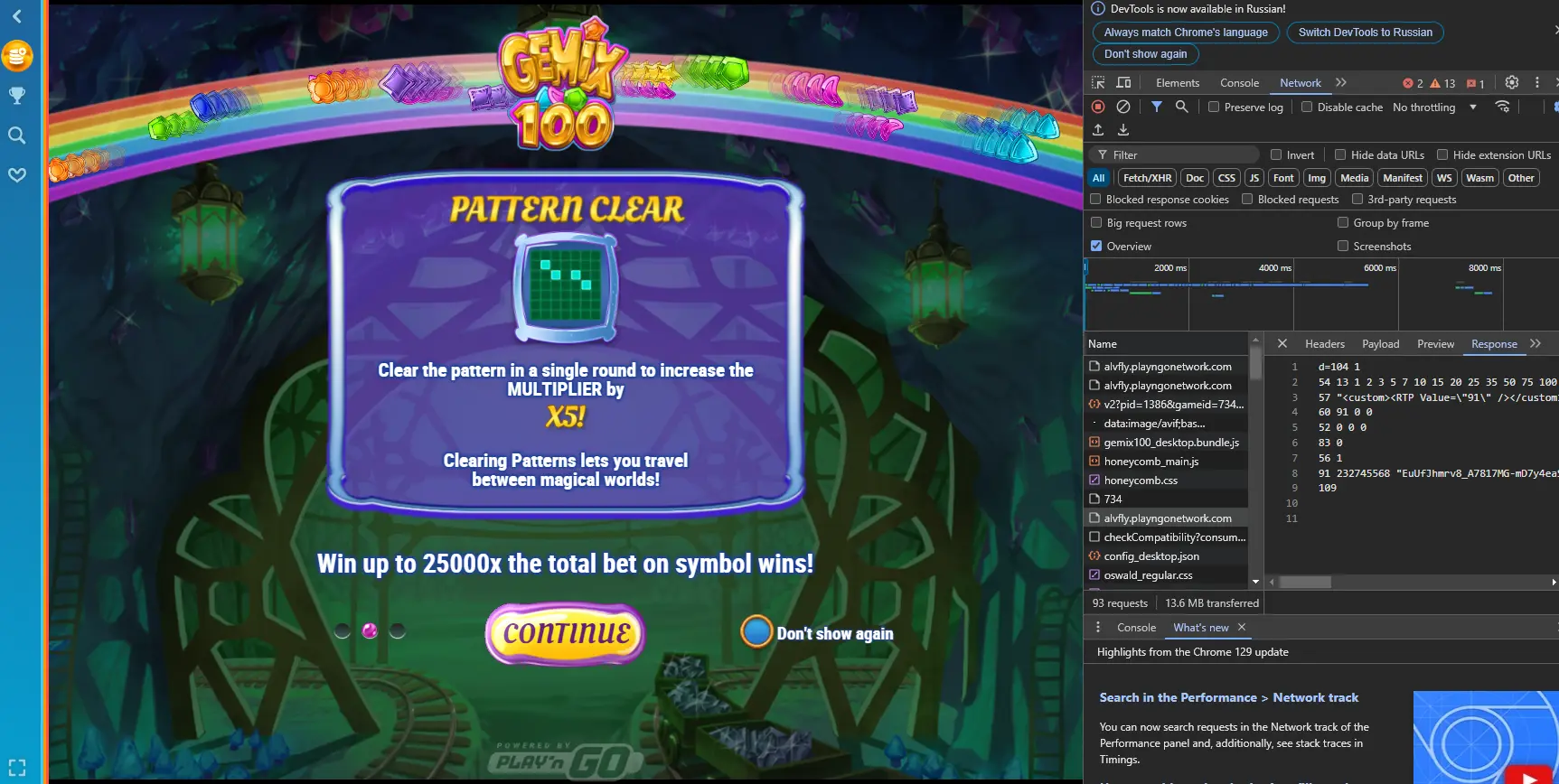Click the export HAR download icon
This screenshot has height=784, width=1559.
click(1123, 130)
